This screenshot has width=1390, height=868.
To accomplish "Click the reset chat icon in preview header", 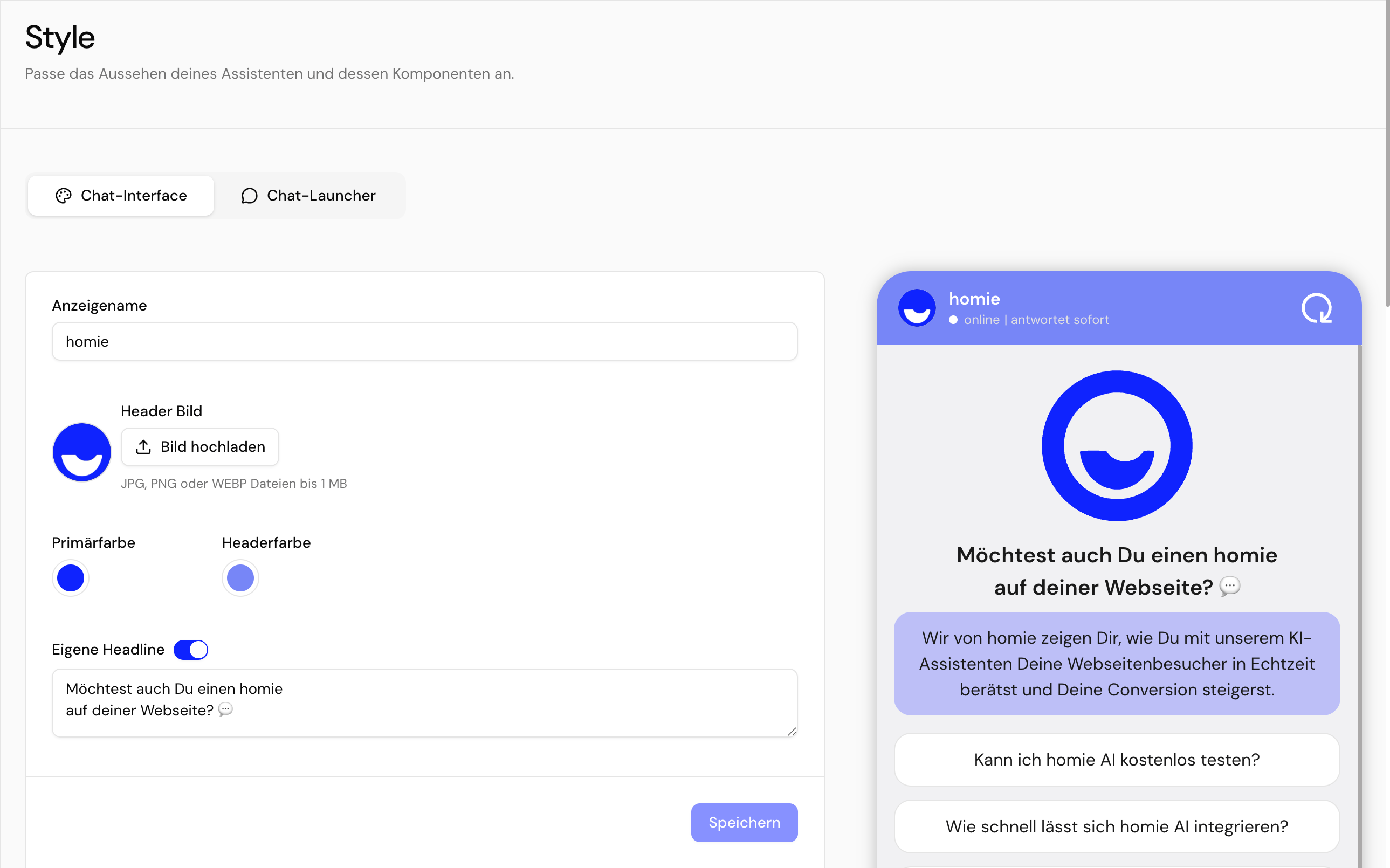I will tap(1317, 309).
